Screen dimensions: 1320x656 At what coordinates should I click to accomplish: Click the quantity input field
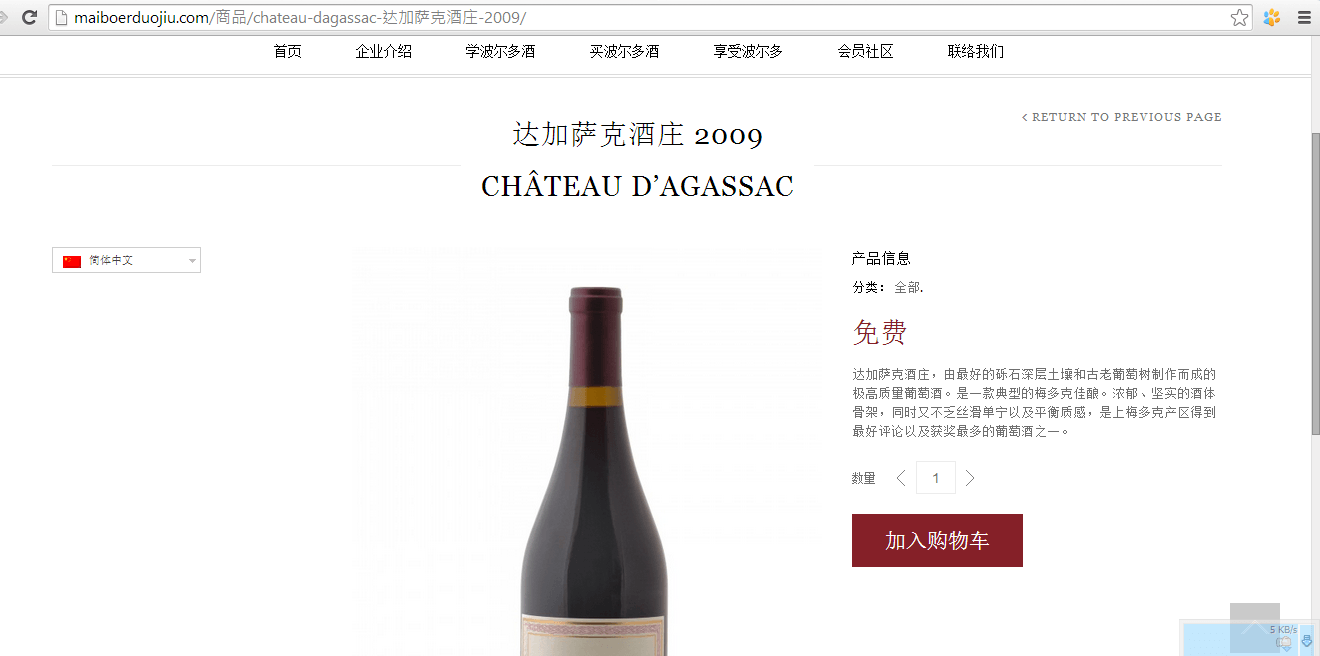(936, 478)
